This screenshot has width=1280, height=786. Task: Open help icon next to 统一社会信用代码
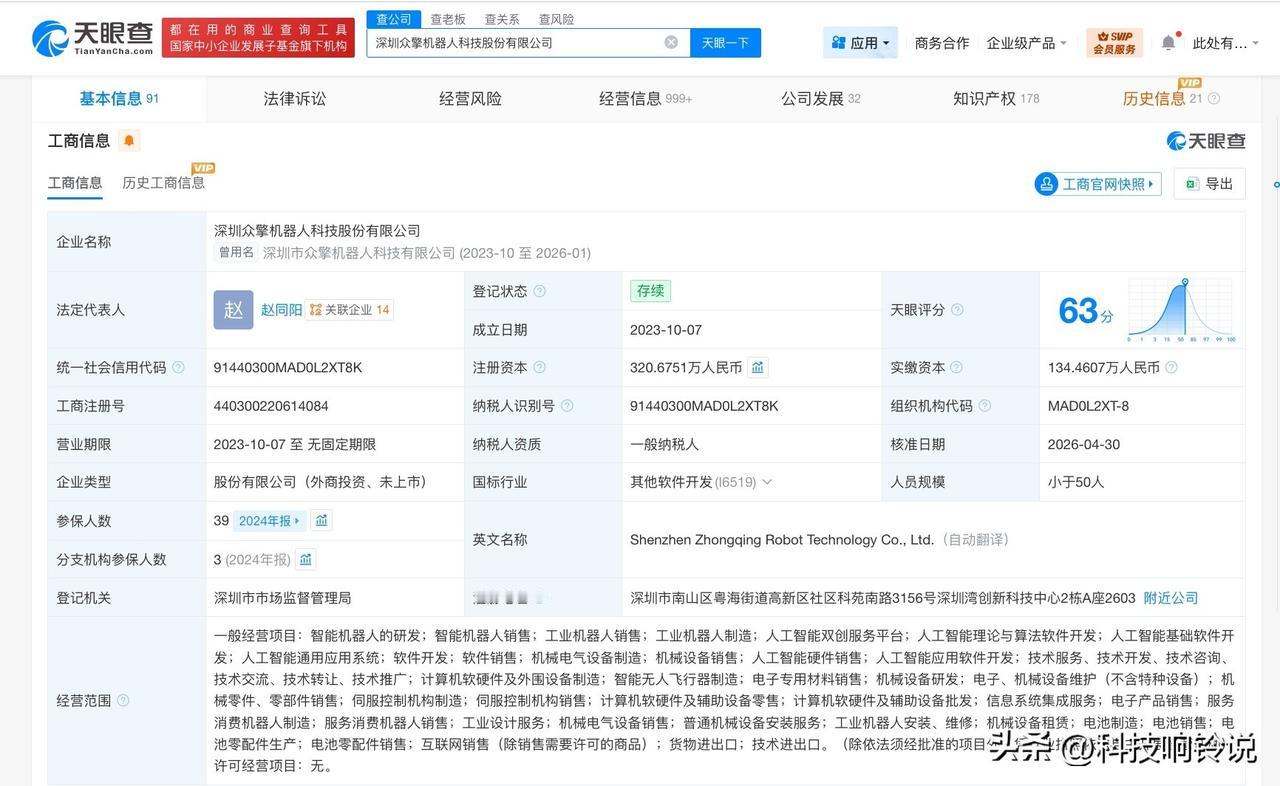click(178, 367)
